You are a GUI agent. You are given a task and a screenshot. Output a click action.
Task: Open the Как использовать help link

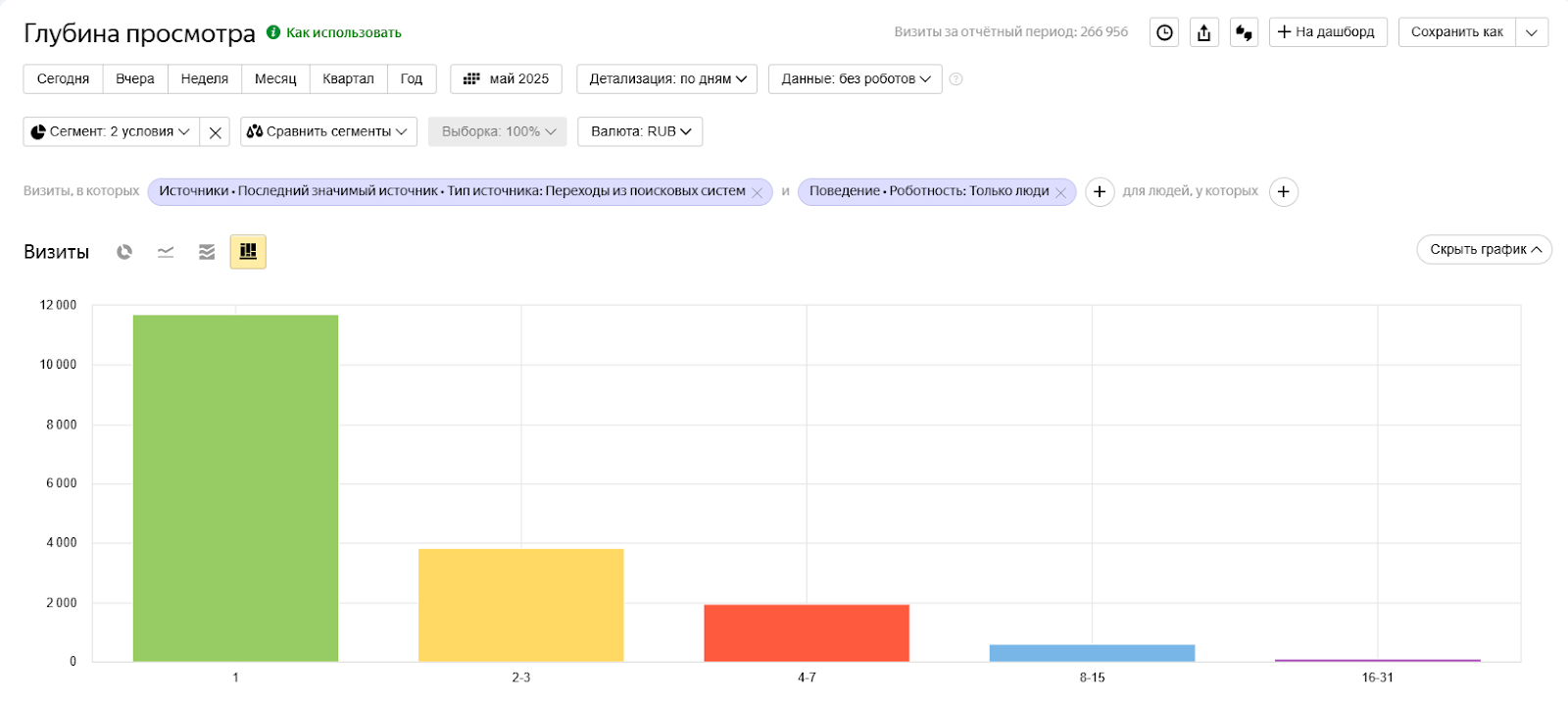tap(343, 33)
